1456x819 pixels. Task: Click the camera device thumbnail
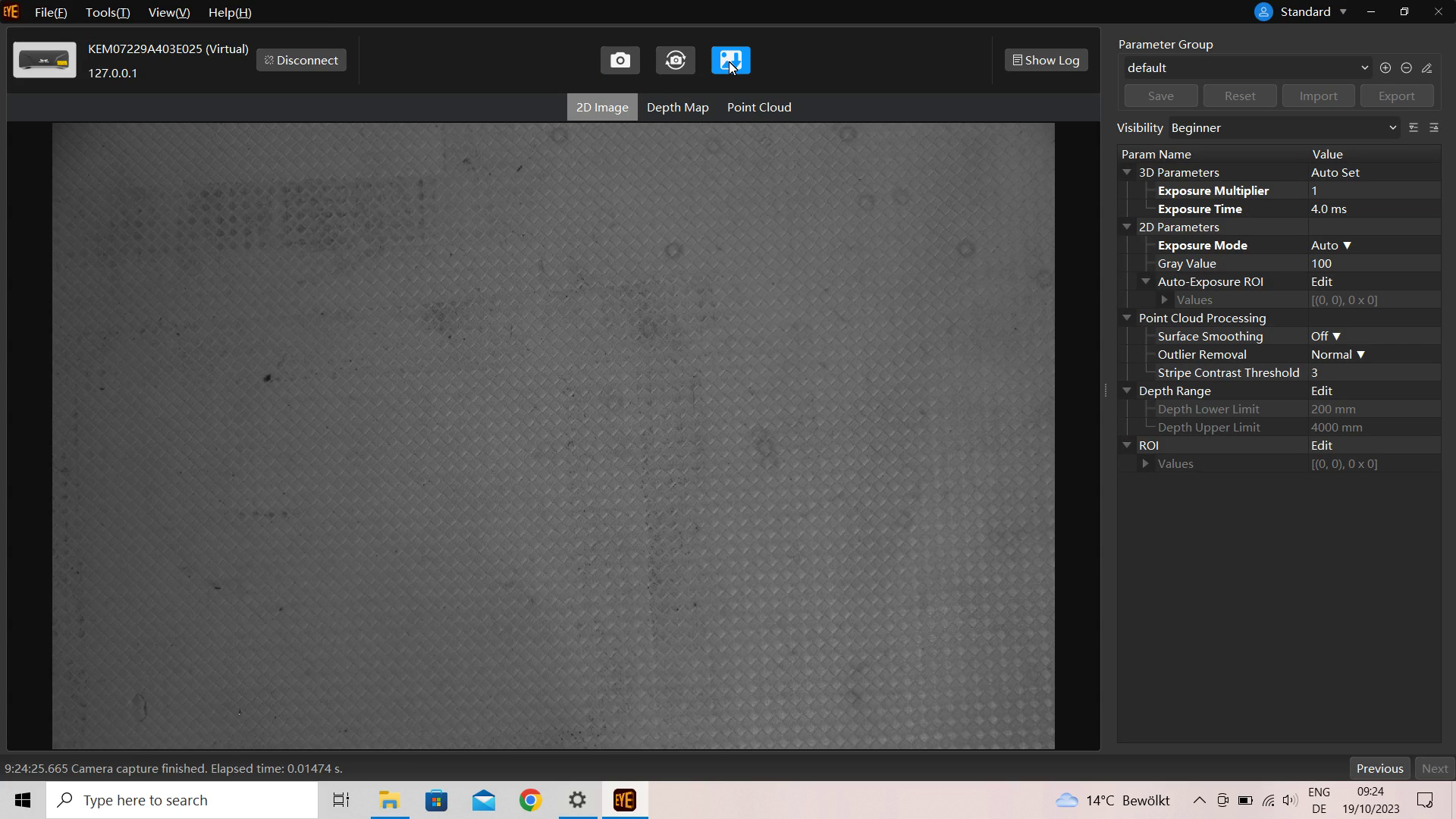point(45,61)
